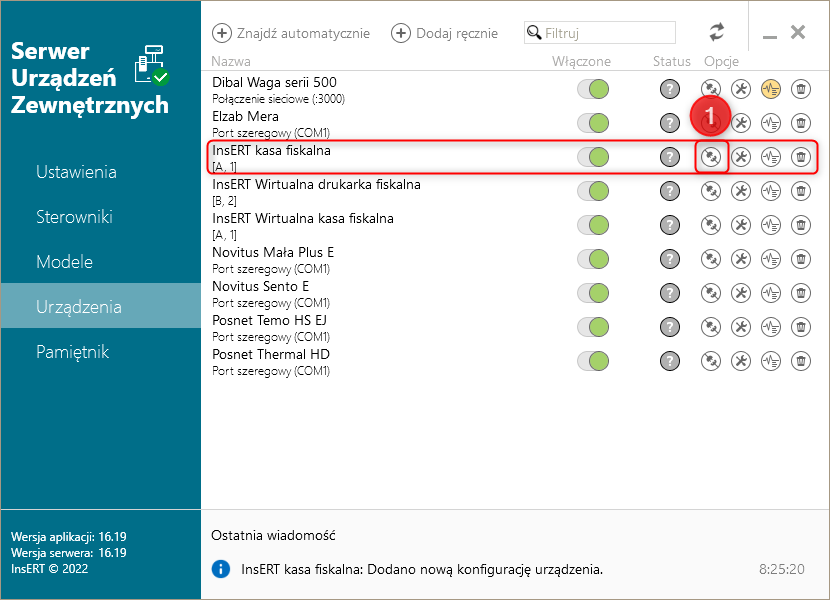830x600 pixels.
Task: Test connection of InsERT Wirtualna drukarka fiskalna
Action: coord(711,191)
